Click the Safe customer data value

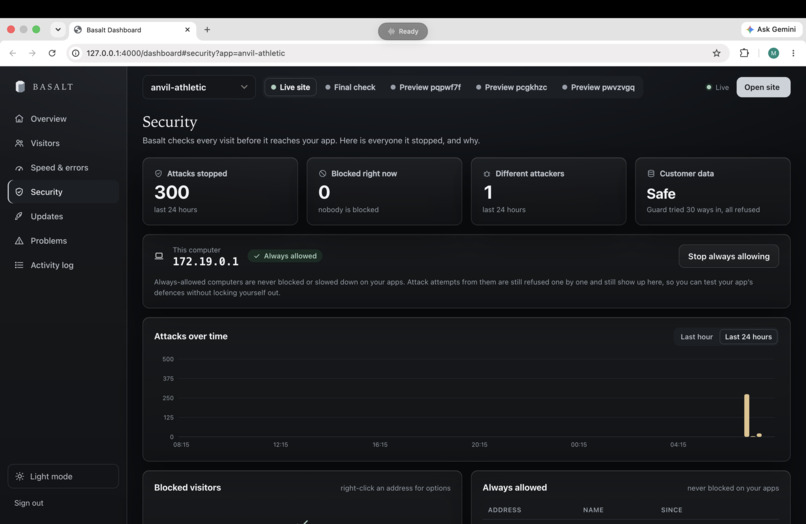point(661,194)
